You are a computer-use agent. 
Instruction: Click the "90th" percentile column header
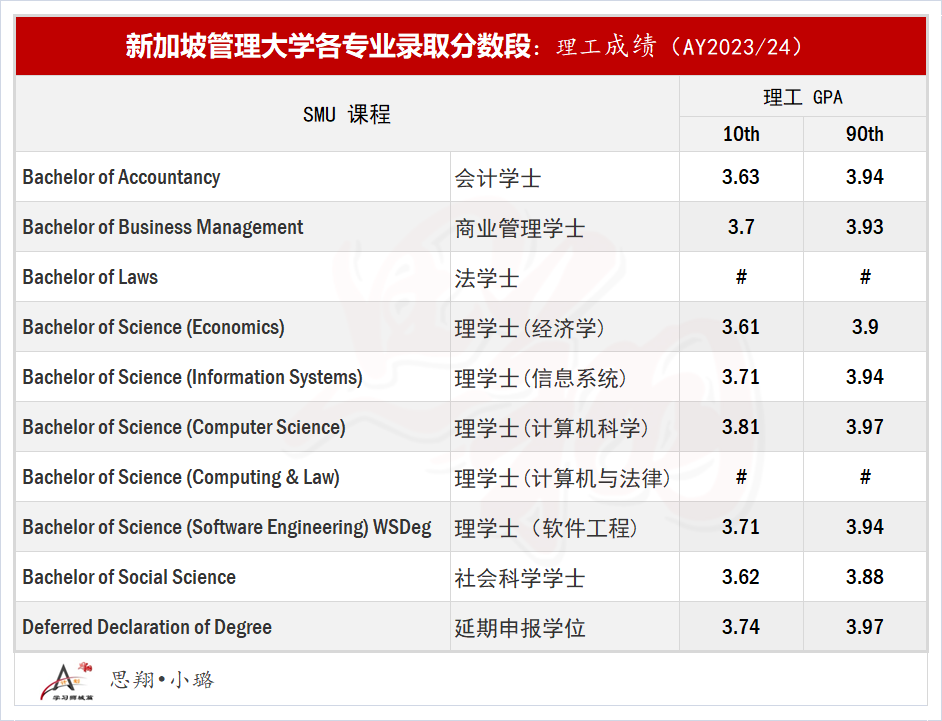865,134
